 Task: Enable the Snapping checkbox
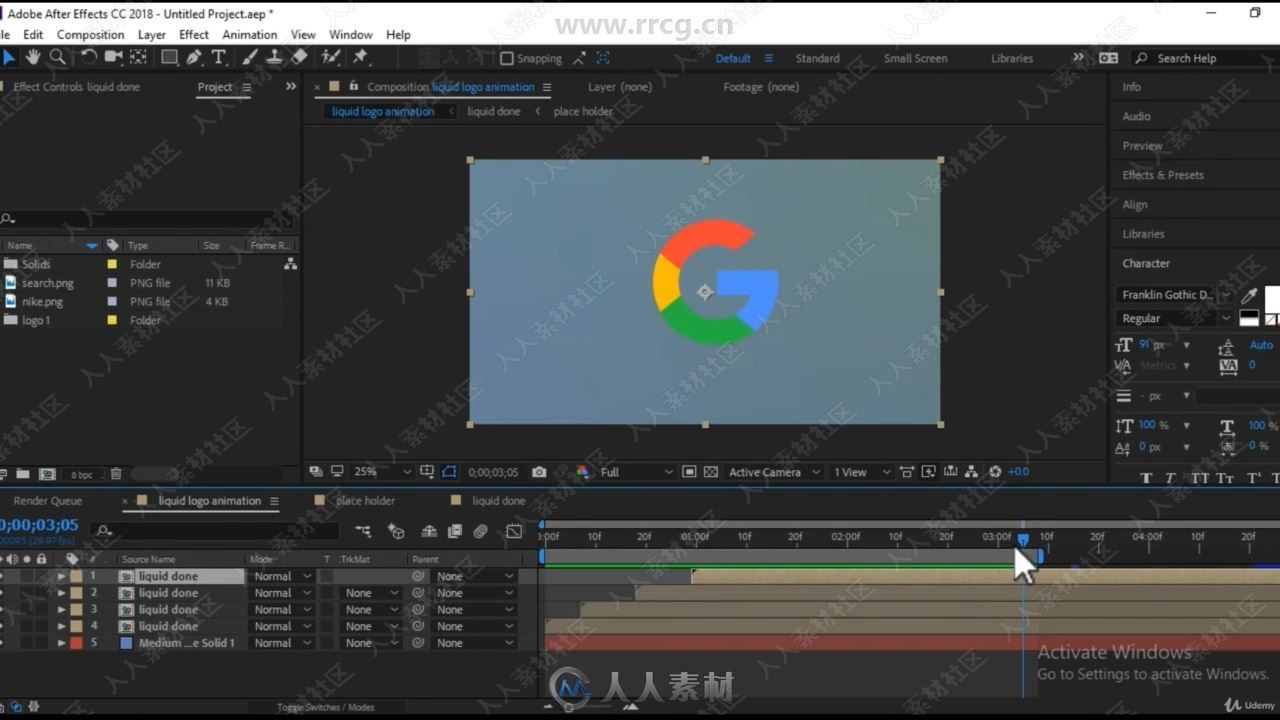click(506, 58)
